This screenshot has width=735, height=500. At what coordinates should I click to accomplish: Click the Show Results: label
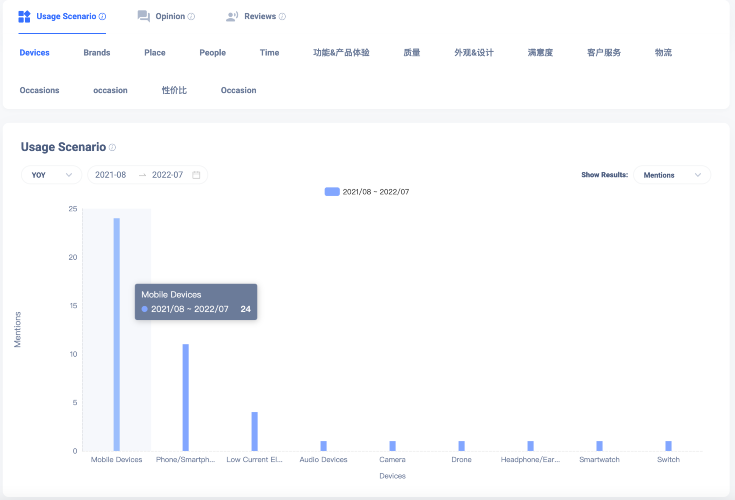[x=604, y=175]
